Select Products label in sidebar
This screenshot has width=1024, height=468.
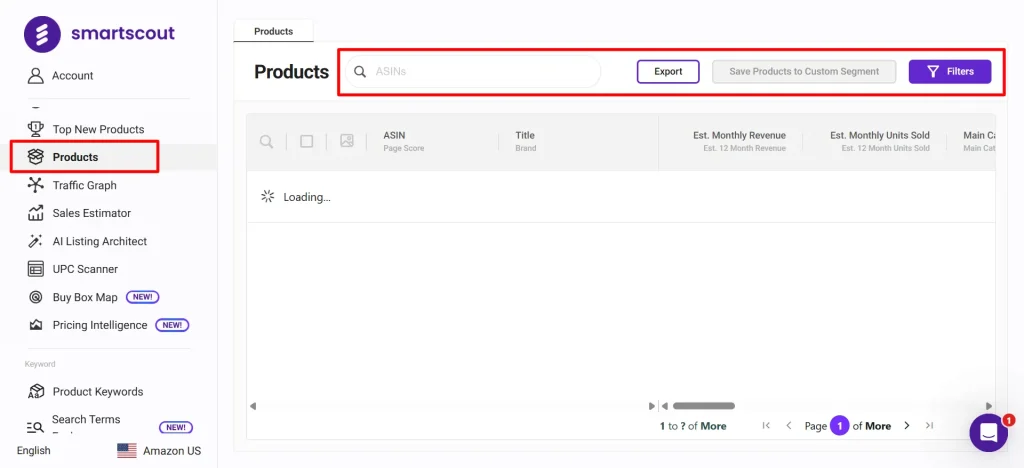point(75,157)
